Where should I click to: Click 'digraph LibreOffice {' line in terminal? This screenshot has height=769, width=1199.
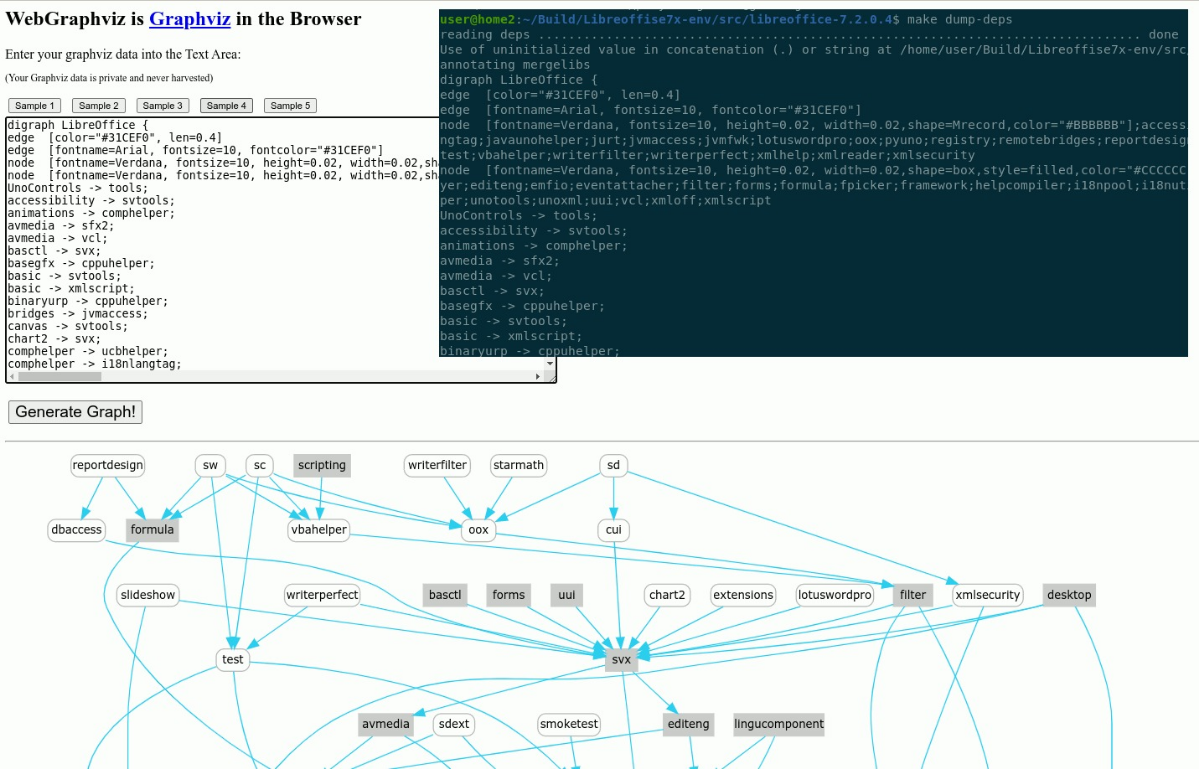[518, 80]
